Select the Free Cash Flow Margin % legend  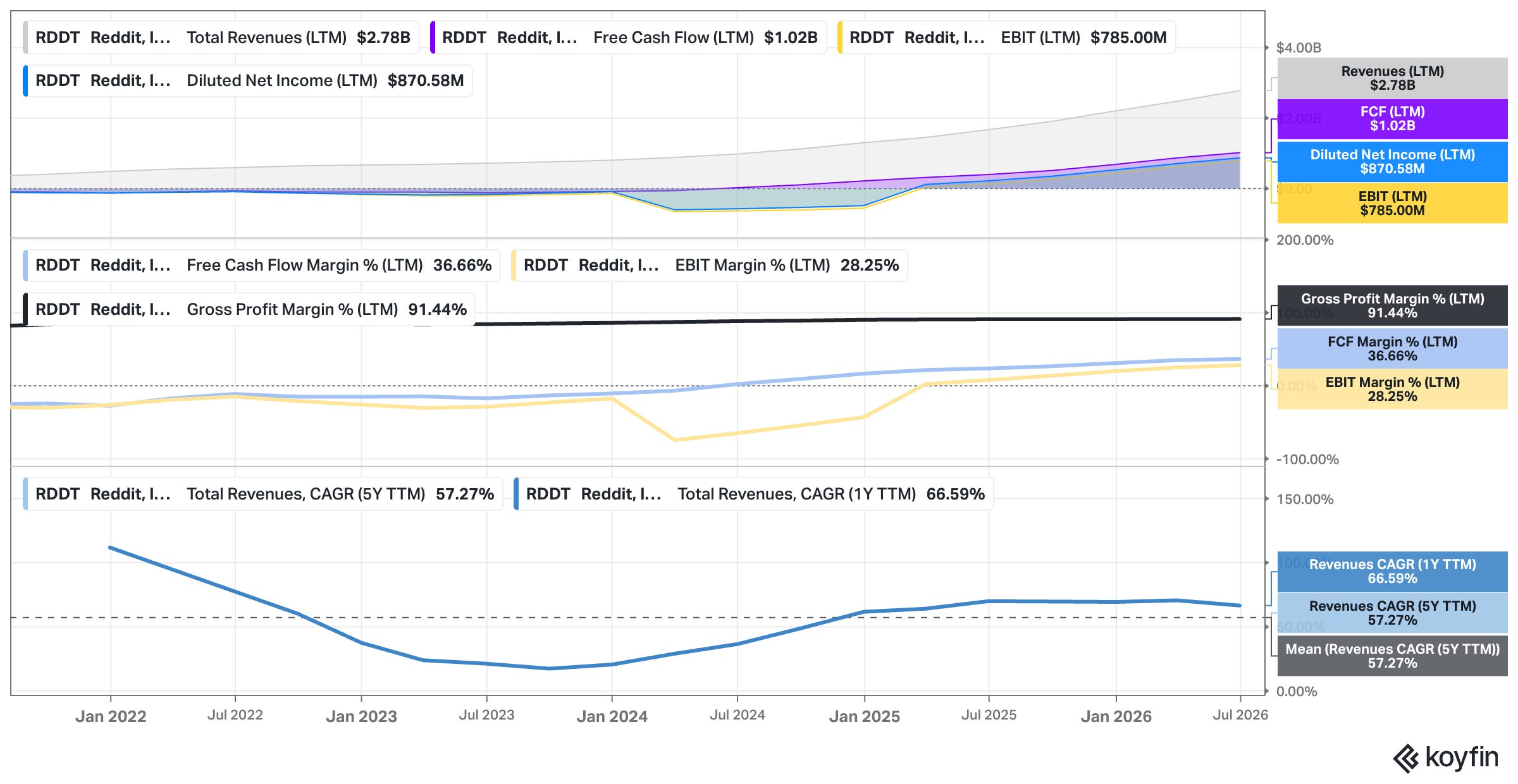[x=261, y=265]
